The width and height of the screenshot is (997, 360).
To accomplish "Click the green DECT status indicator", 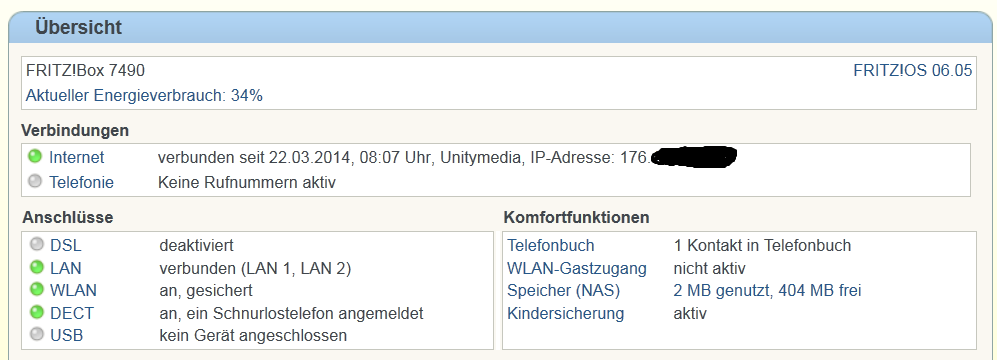I will click(37, 312).
